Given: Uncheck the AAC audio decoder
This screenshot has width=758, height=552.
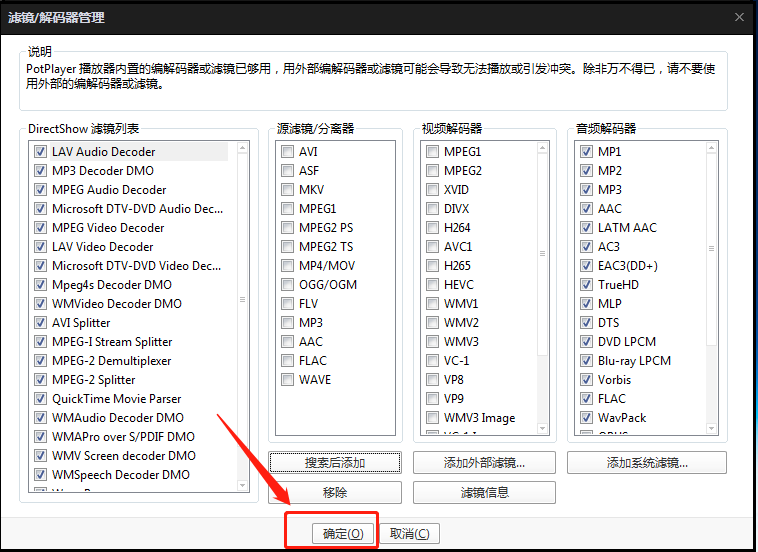Looking at the screenshot, I should click(x=587, y=209).
